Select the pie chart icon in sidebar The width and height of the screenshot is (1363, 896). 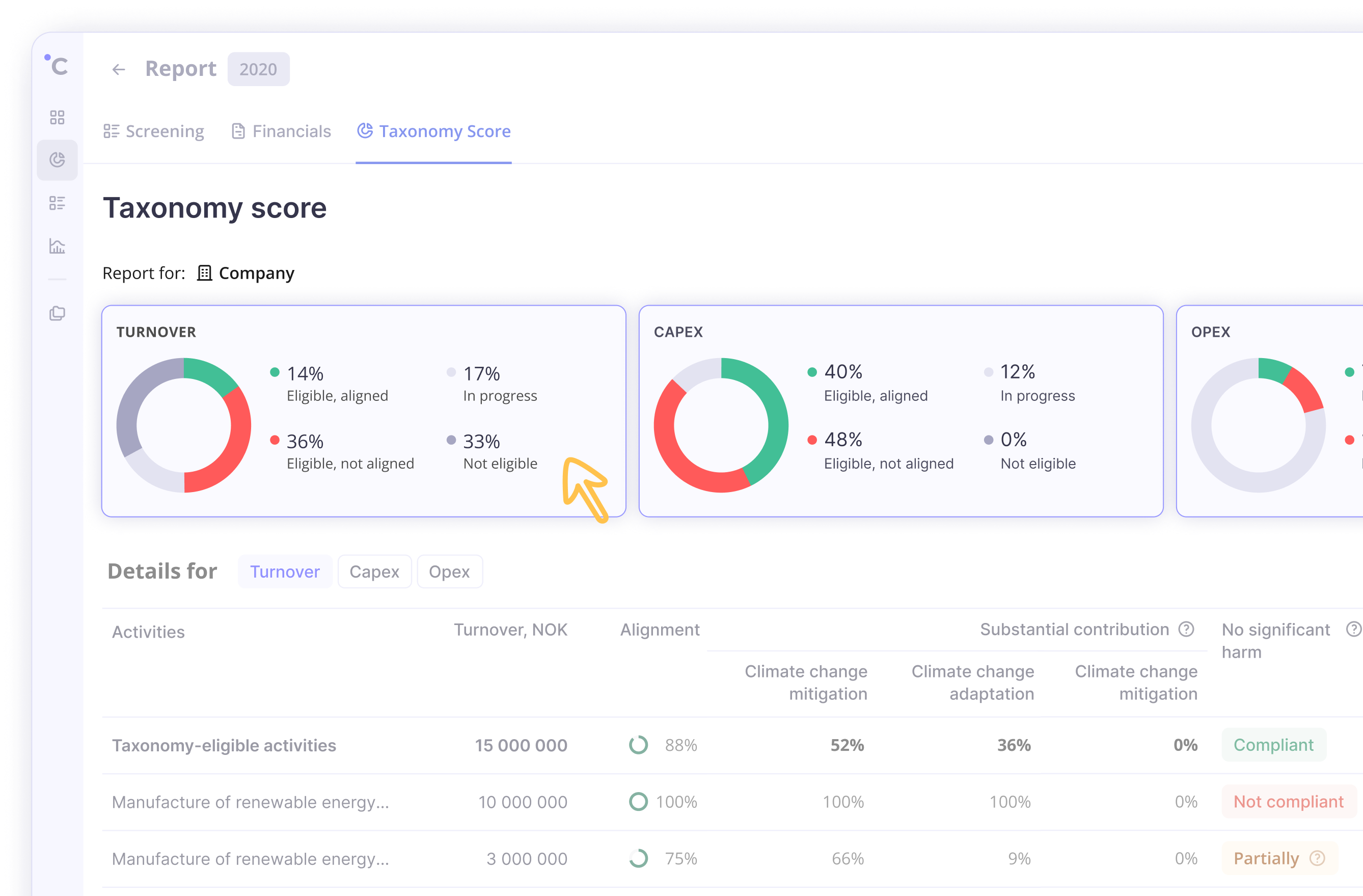(x=57, y=160)
